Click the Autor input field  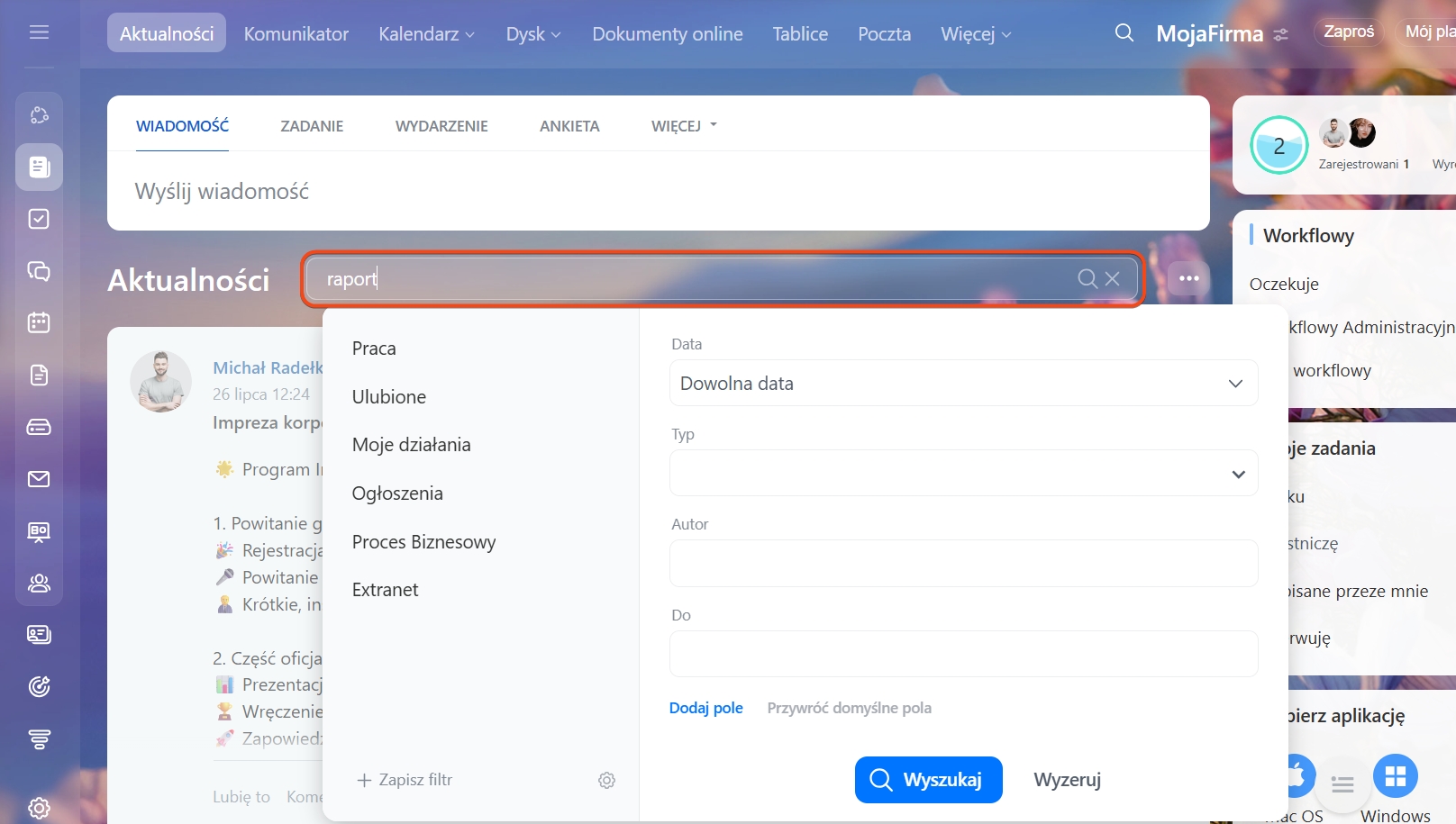click(963, 564)
